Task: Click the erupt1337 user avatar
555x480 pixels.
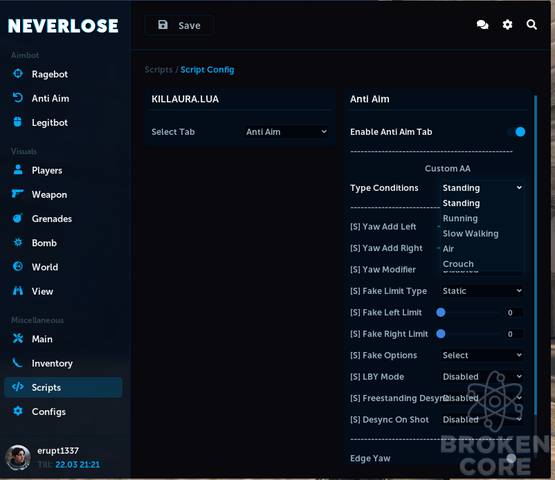Action: (18, 457)
